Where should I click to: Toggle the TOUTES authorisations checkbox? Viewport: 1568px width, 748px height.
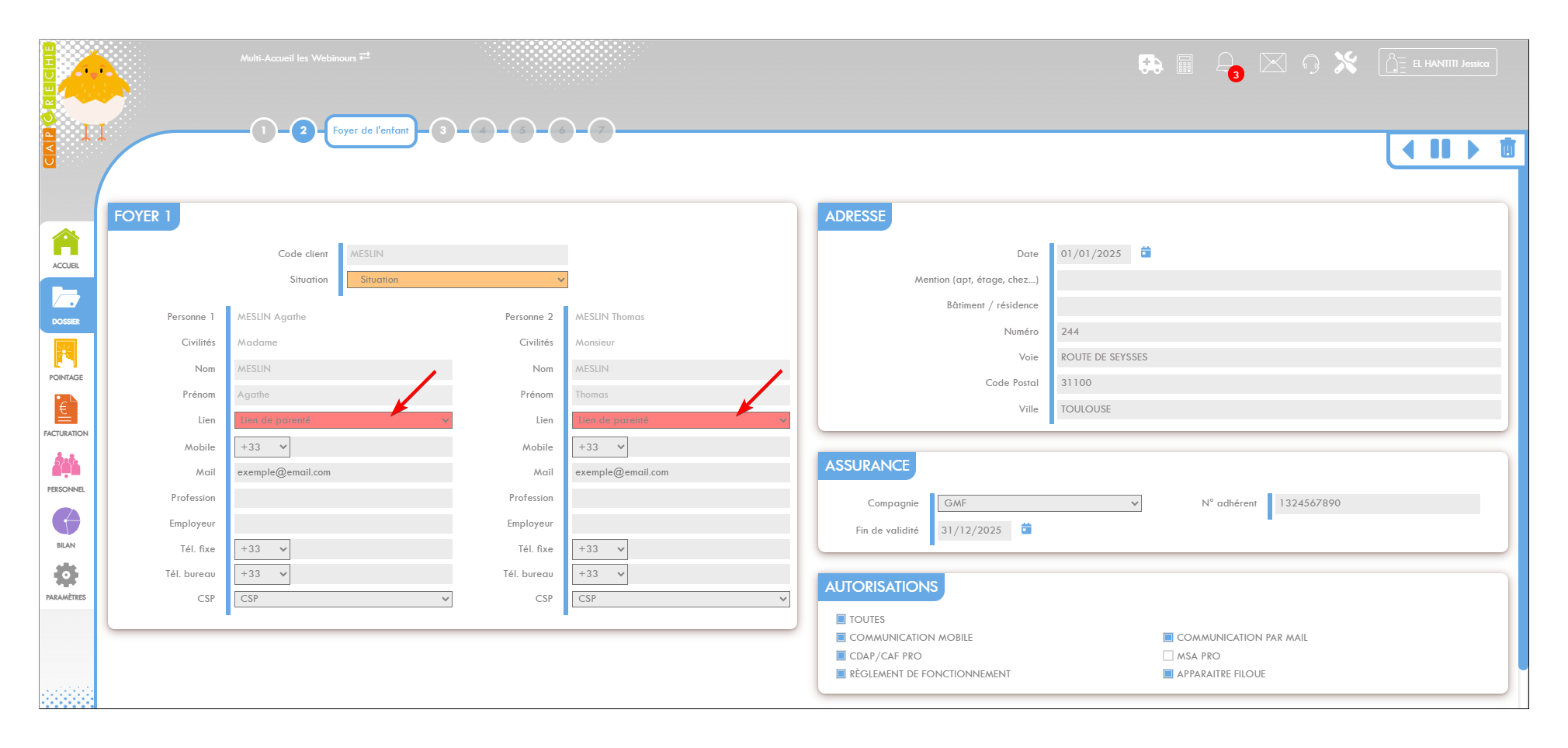(841, 619)
